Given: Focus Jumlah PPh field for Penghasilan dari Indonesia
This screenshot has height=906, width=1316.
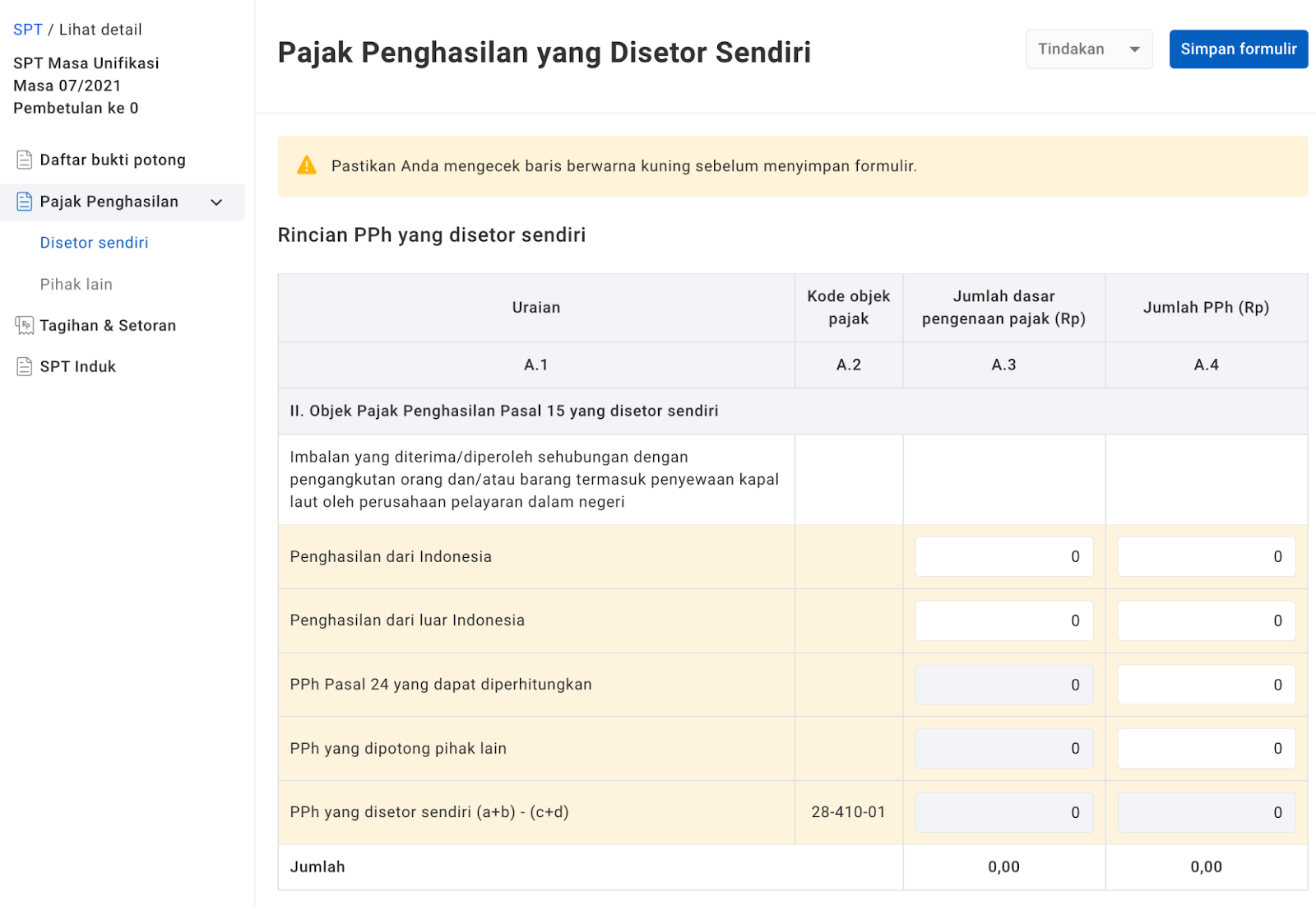Looking at the screenshot, I should click(1206, 557).
